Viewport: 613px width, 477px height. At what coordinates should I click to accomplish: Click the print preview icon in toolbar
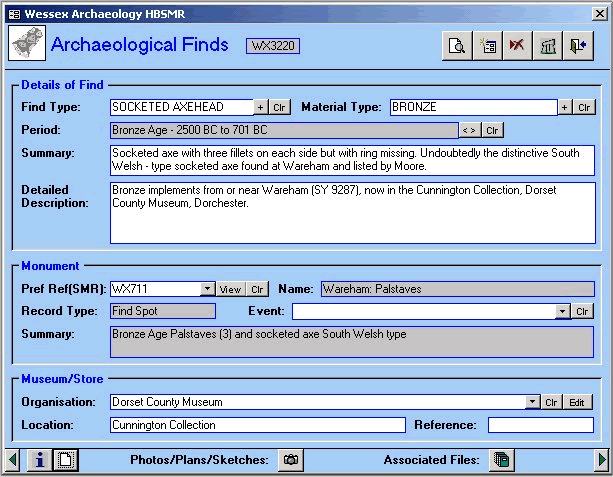(x=456, y=46)
